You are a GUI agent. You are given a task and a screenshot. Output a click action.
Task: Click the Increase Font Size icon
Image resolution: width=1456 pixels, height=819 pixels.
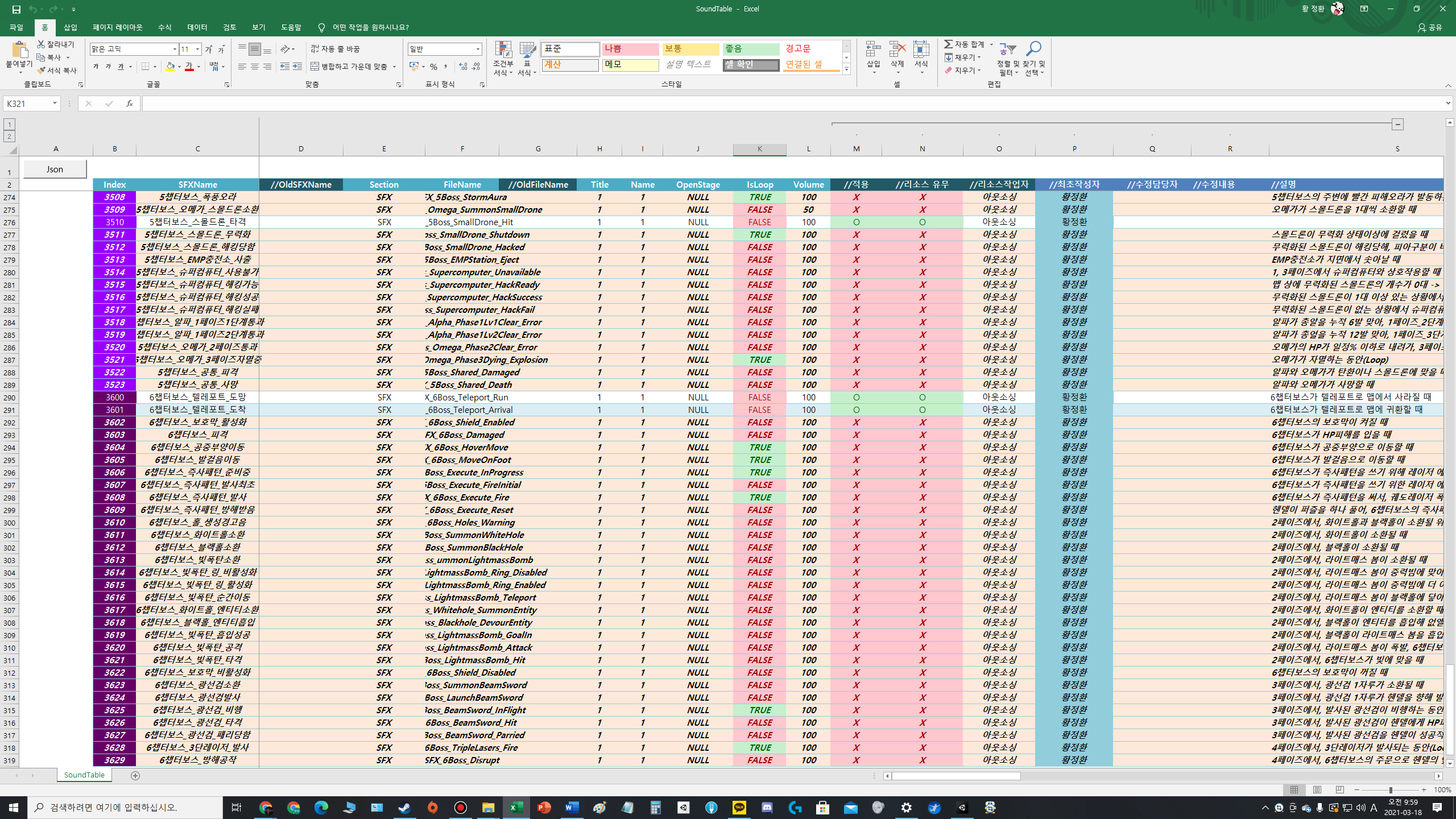point(209,49)
